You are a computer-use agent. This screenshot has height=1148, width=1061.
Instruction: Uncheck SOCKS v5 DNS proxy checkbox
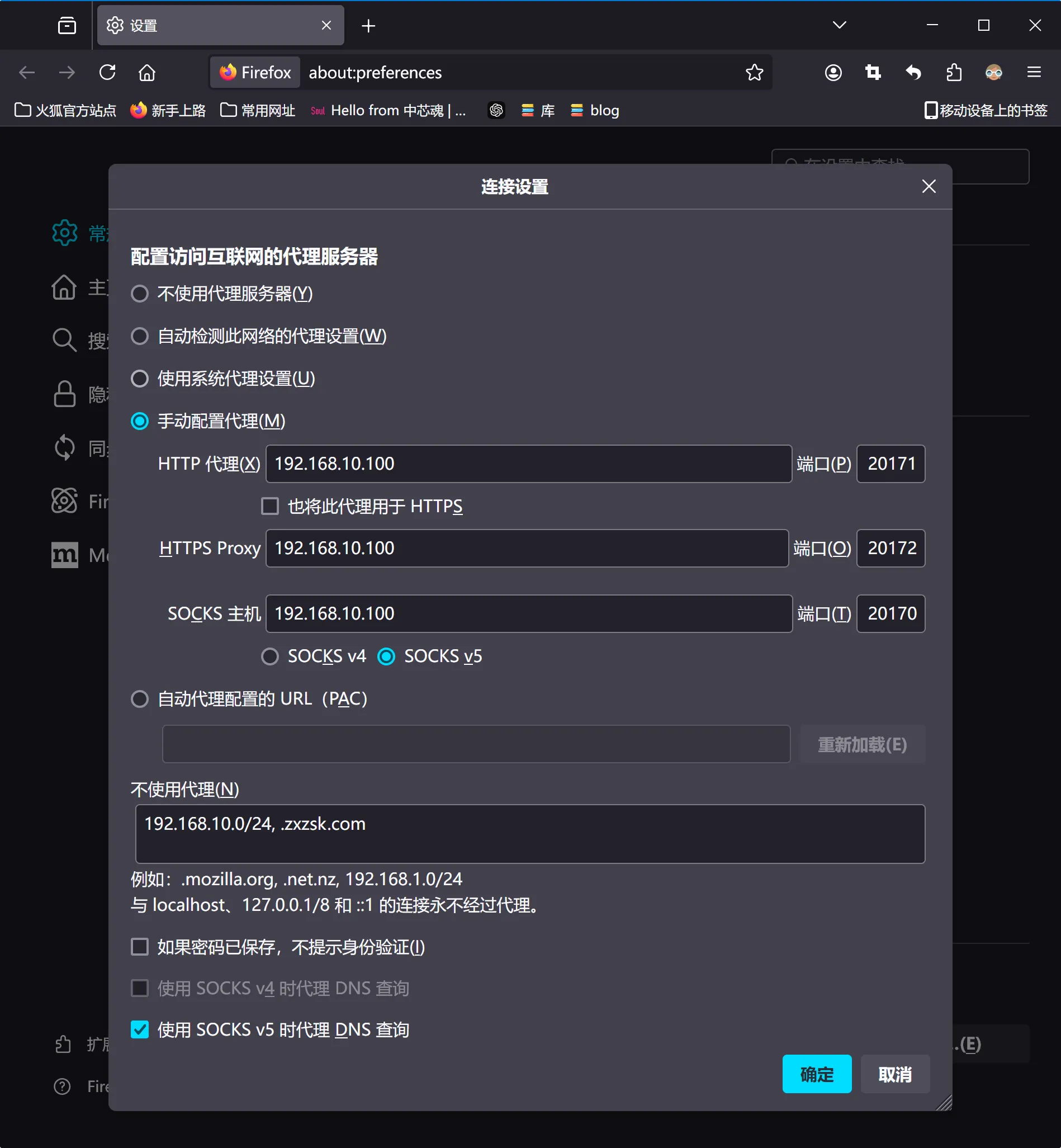[x=140, y=1029]
